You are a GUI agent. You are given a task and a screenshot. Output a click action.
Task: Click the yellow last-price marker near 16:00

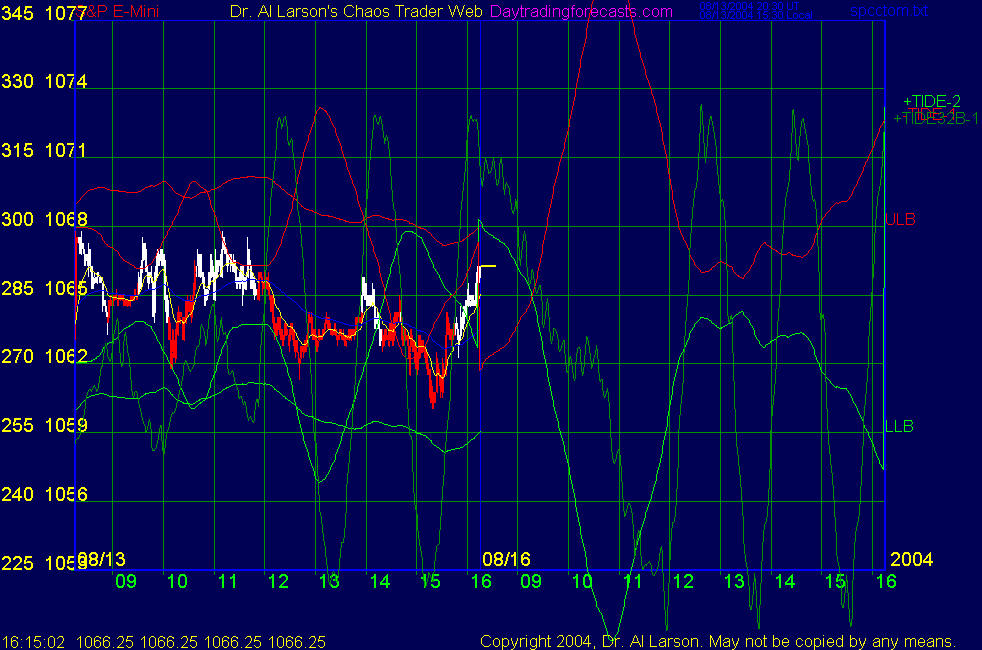click(x=487, y=266)
